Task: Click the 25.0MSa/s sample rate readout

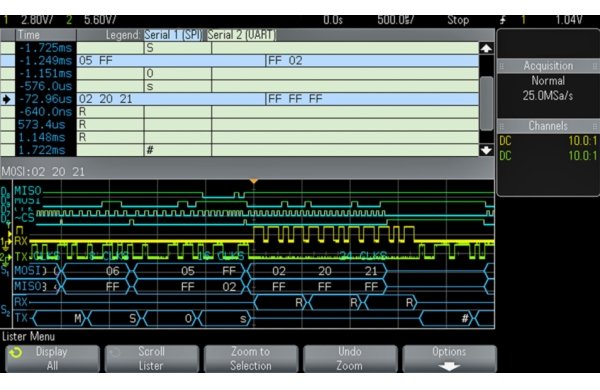Action: 548,95
